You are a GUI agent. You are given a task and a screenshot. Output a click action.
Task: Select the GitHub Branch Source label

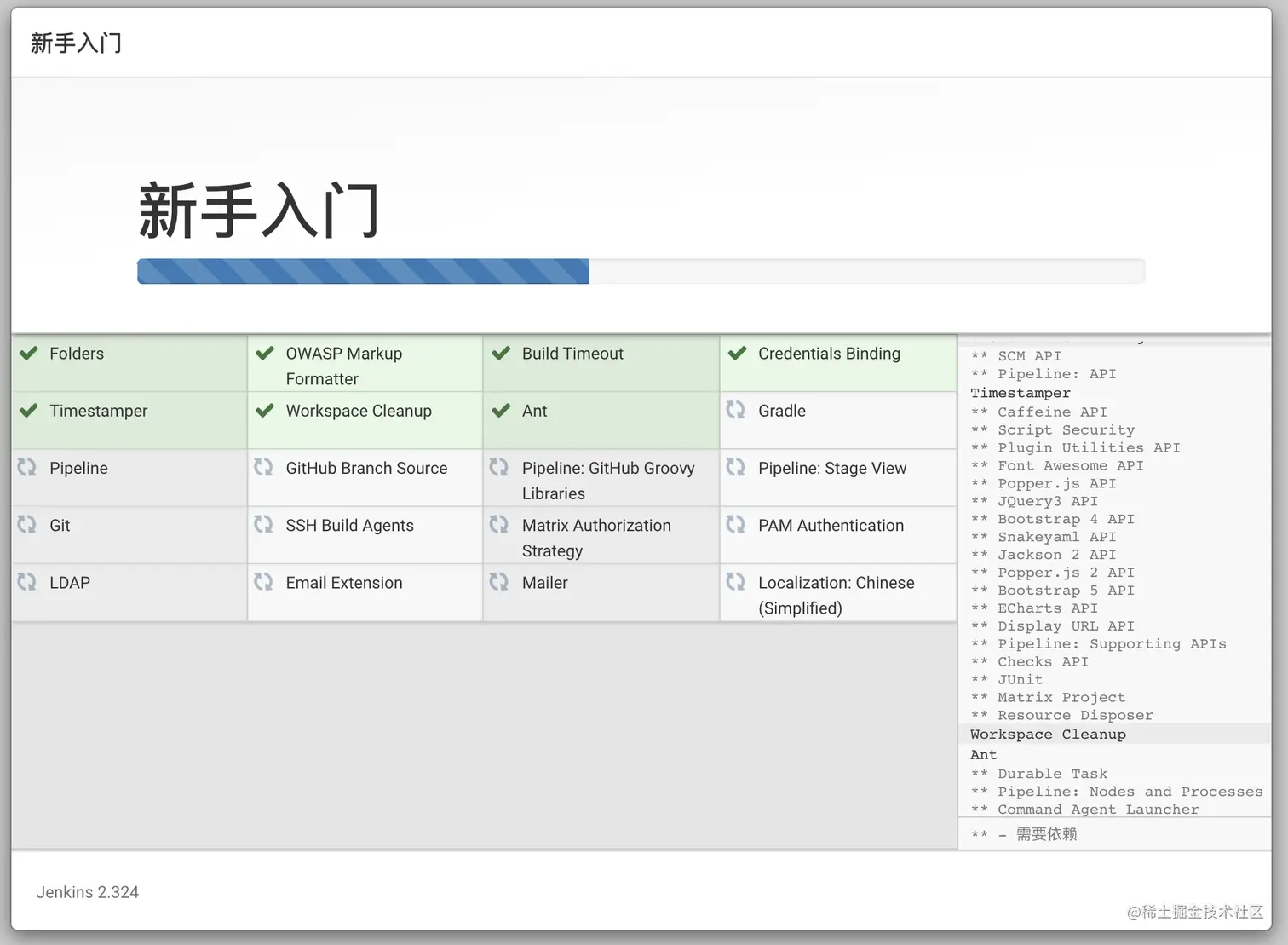(x=366, y=468)
